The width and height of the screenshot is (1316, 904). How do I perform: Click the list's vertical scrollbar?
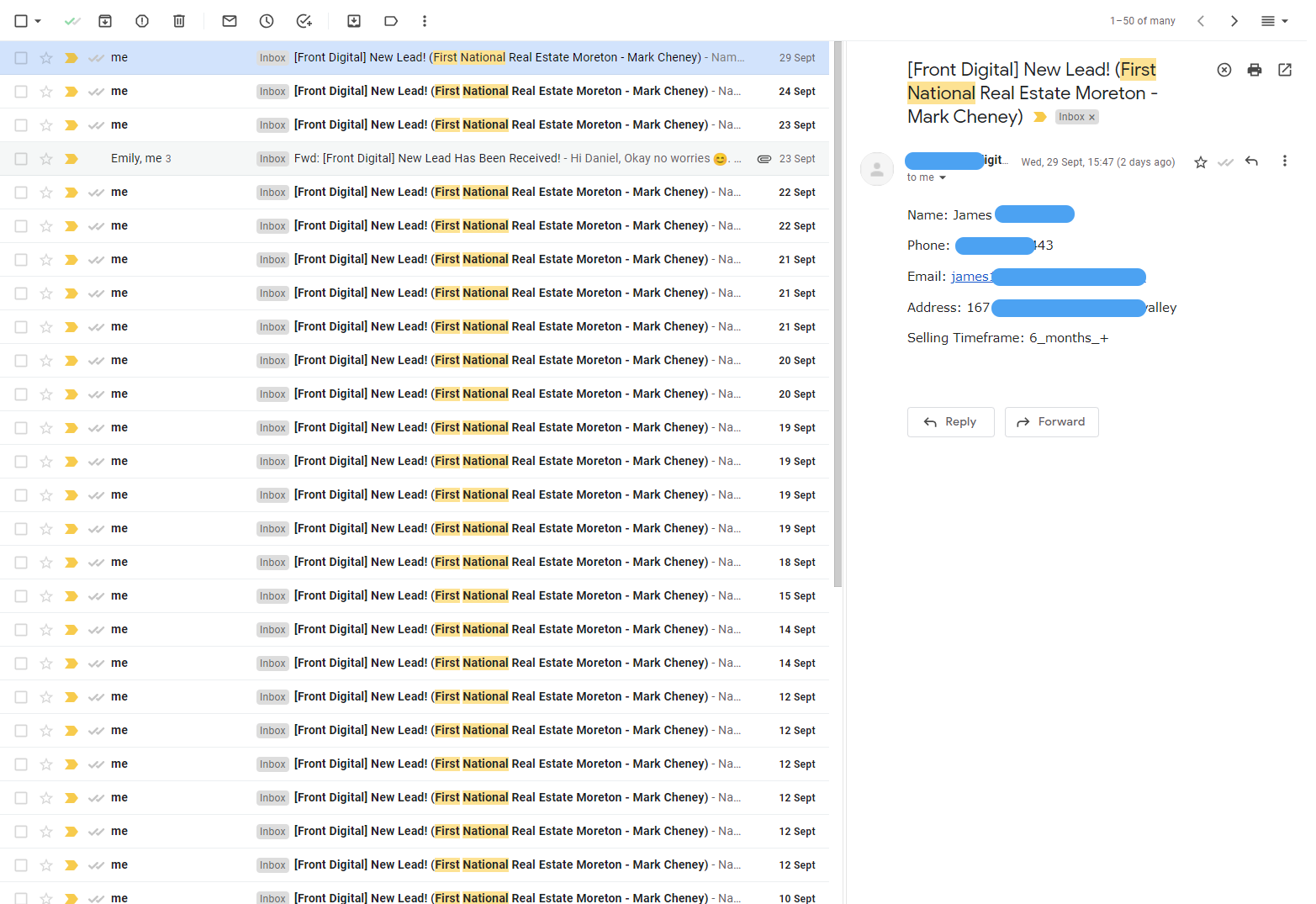click(x=838, y=314)
